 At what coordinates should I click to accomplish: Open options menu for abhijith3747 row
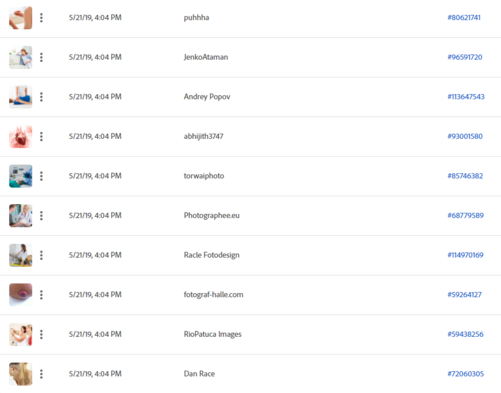click(x=41, y=136)
